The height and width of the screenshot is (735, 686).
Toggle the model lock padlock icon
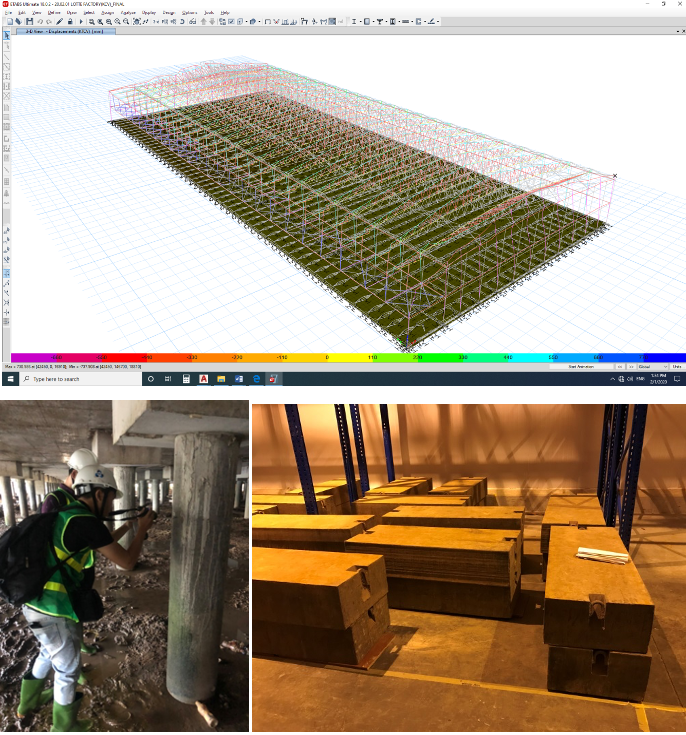pyautogui.click(x=68, y=21)
